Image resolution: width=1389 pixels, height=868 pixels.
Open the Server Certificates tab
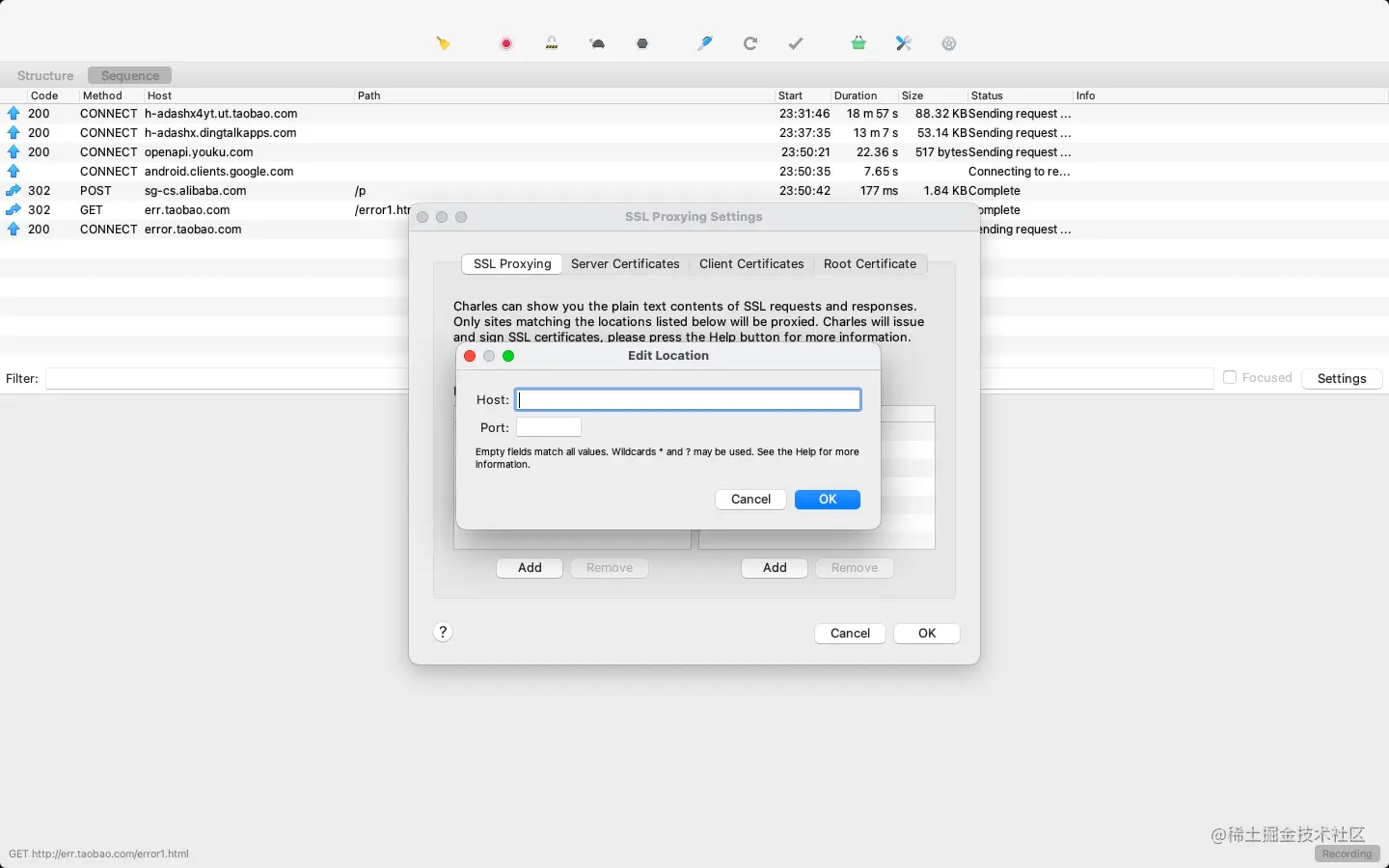(x=625, y=264)
